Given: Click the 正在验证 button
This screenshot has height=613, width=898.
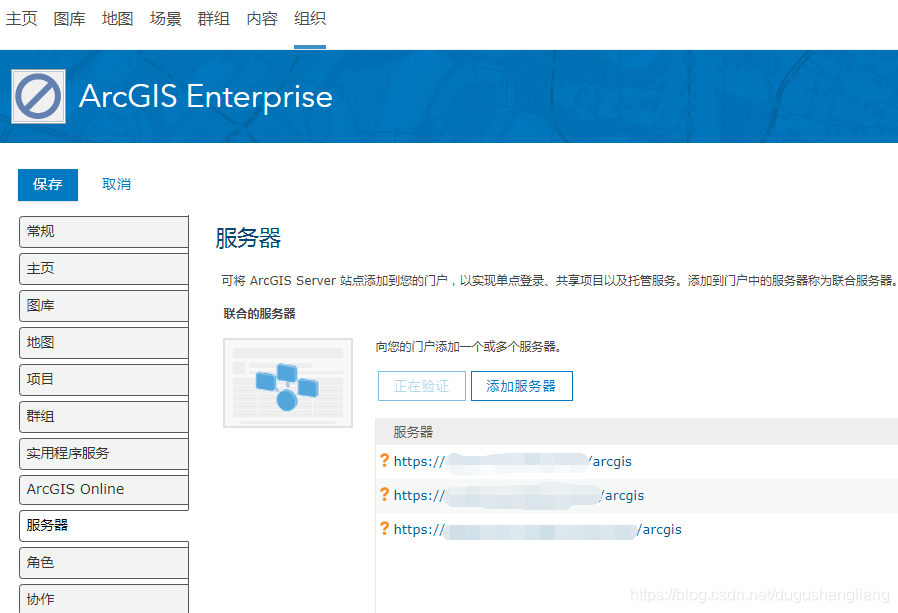Looking at the screenshot, I should coord(421,386).
